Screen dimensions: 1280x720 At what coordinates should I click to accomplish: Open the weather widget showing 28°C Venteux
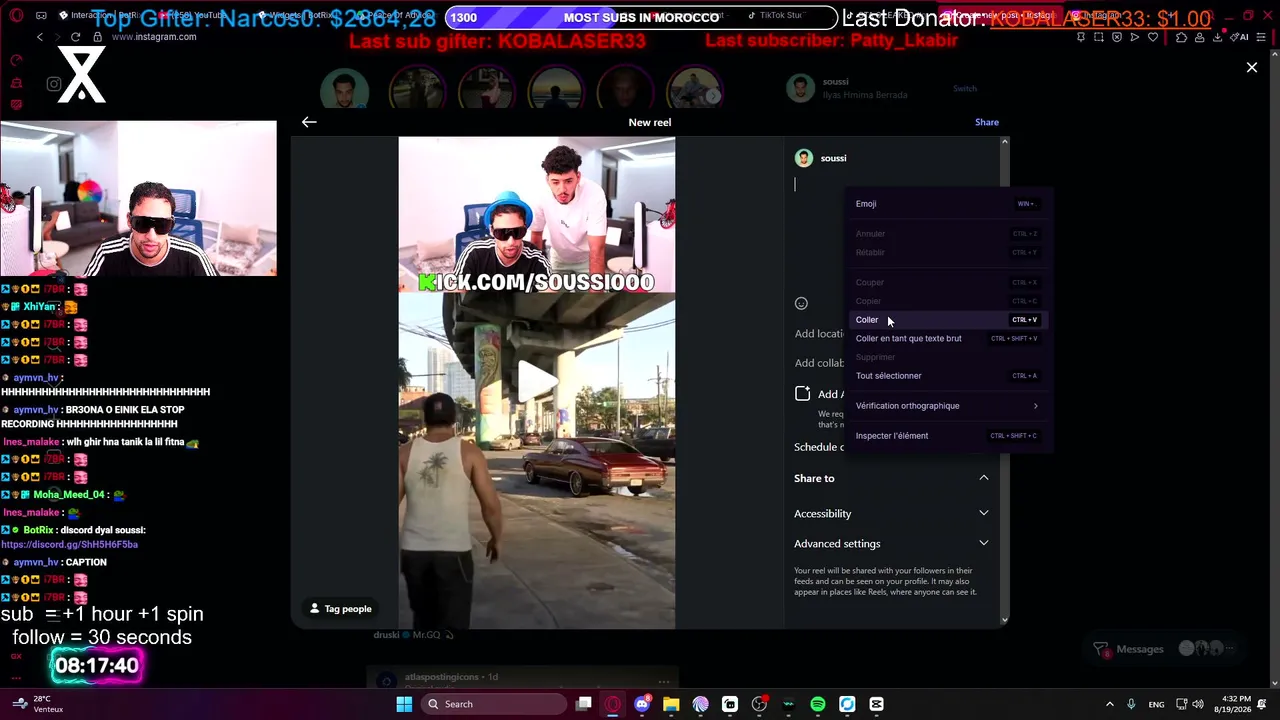40,704
